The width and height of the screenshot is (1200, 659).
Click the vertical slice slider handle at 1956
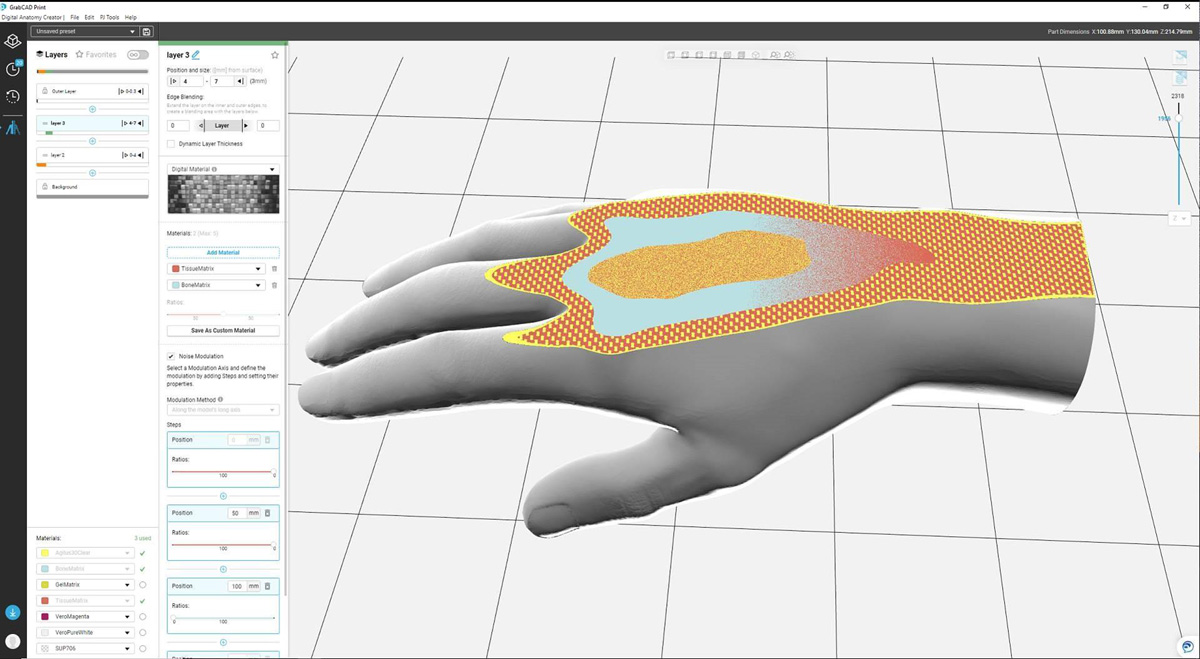tap(1179, 118)
